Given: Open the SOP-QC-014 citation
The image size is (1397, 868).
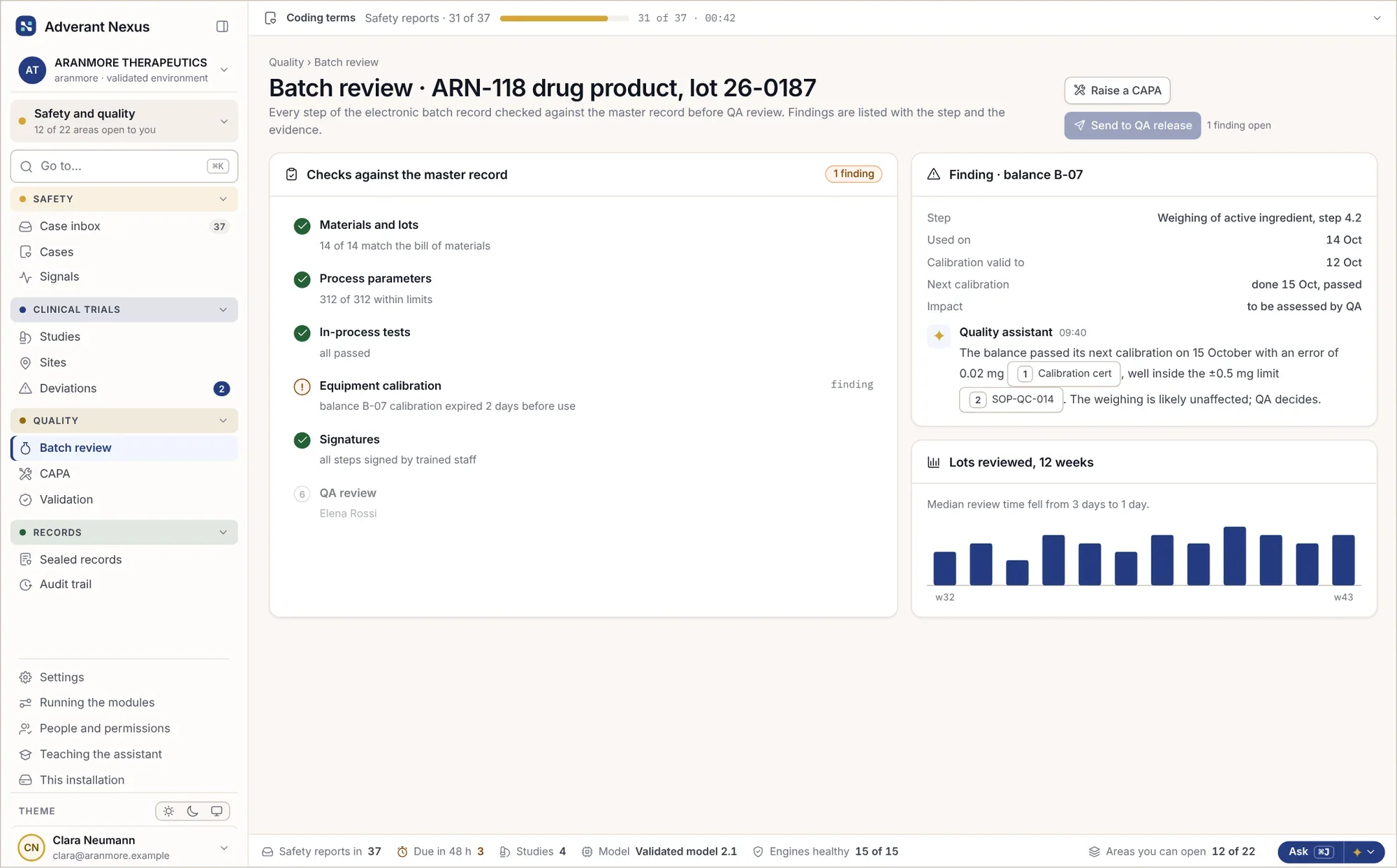Looking at the screenshot, I should pyautogui.click(x=1011, y=399).
